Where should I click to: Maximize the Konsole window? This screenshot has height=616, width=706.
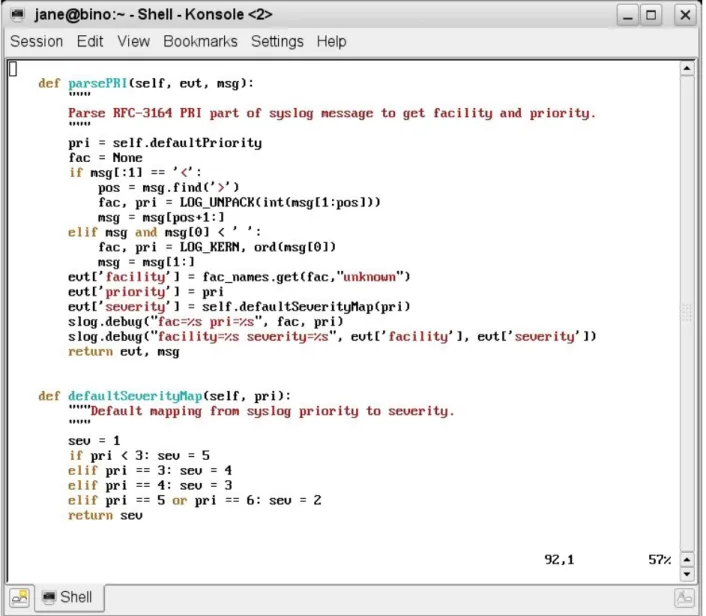click(x=651, y=15)
